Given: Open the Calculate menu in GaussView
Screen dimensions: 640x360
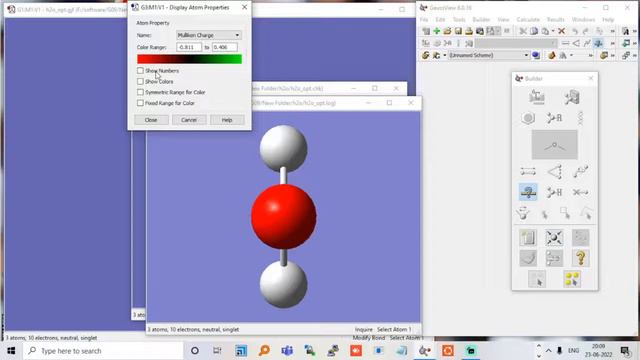Looking at the screenshot, I should click(x=528, y=20).
